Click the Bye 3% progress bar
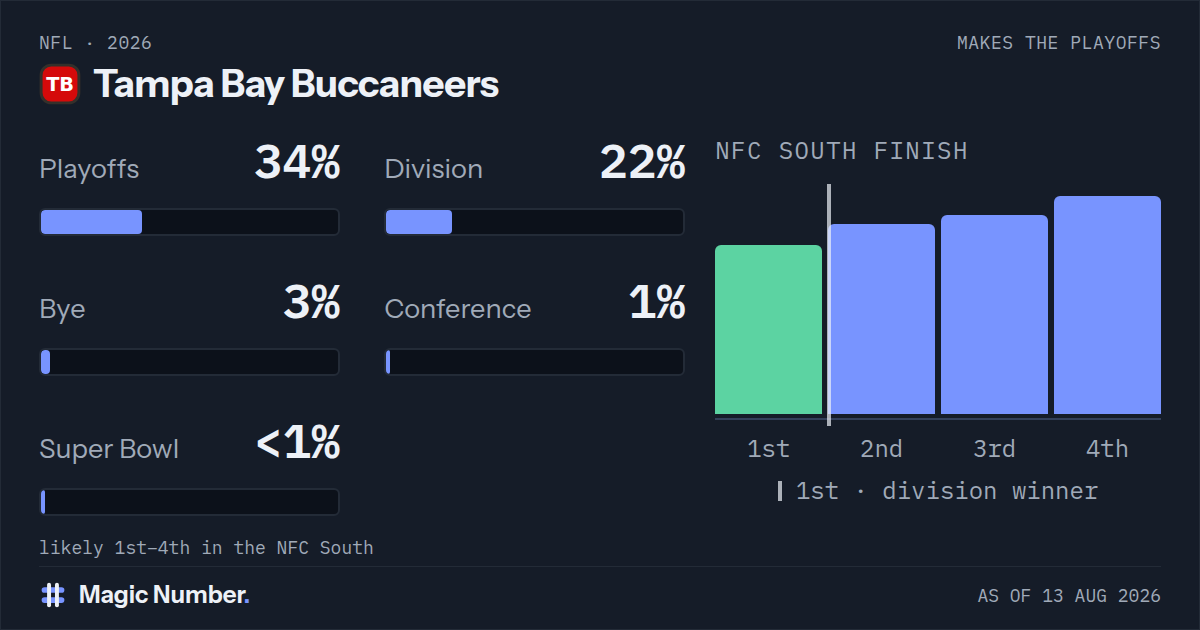This screenshot has height=630, width=1200. (x=190, y=362)
